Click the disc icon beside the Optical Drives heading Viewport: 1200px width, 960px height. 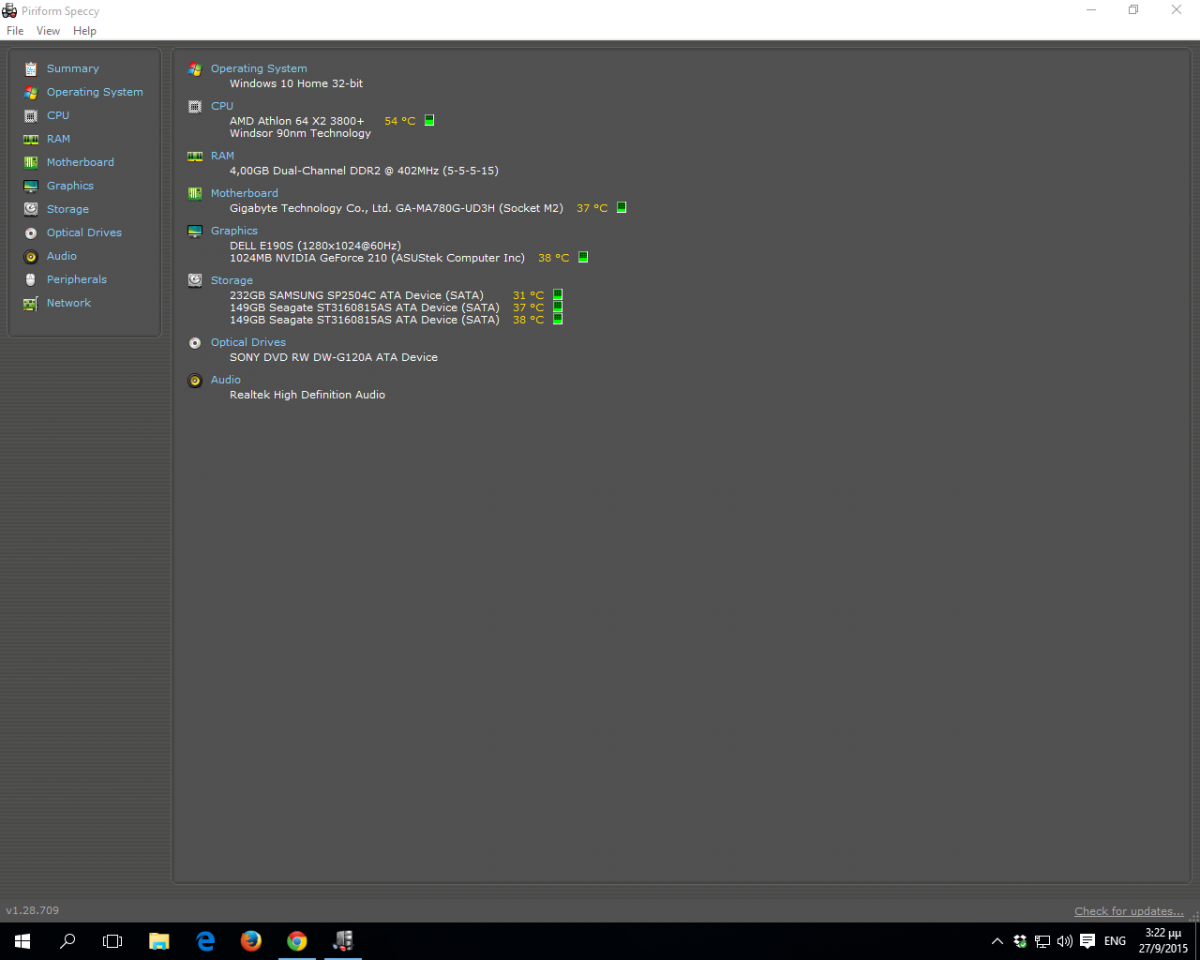[x=195, y=342]
